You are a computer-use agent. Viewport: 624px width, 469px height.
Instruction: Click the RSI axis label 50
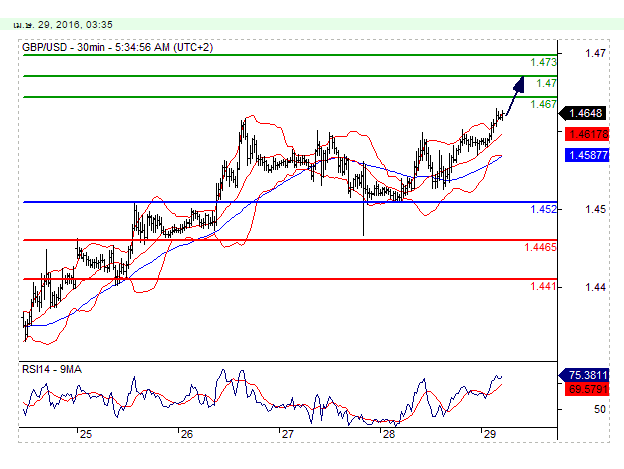(599, 409)
